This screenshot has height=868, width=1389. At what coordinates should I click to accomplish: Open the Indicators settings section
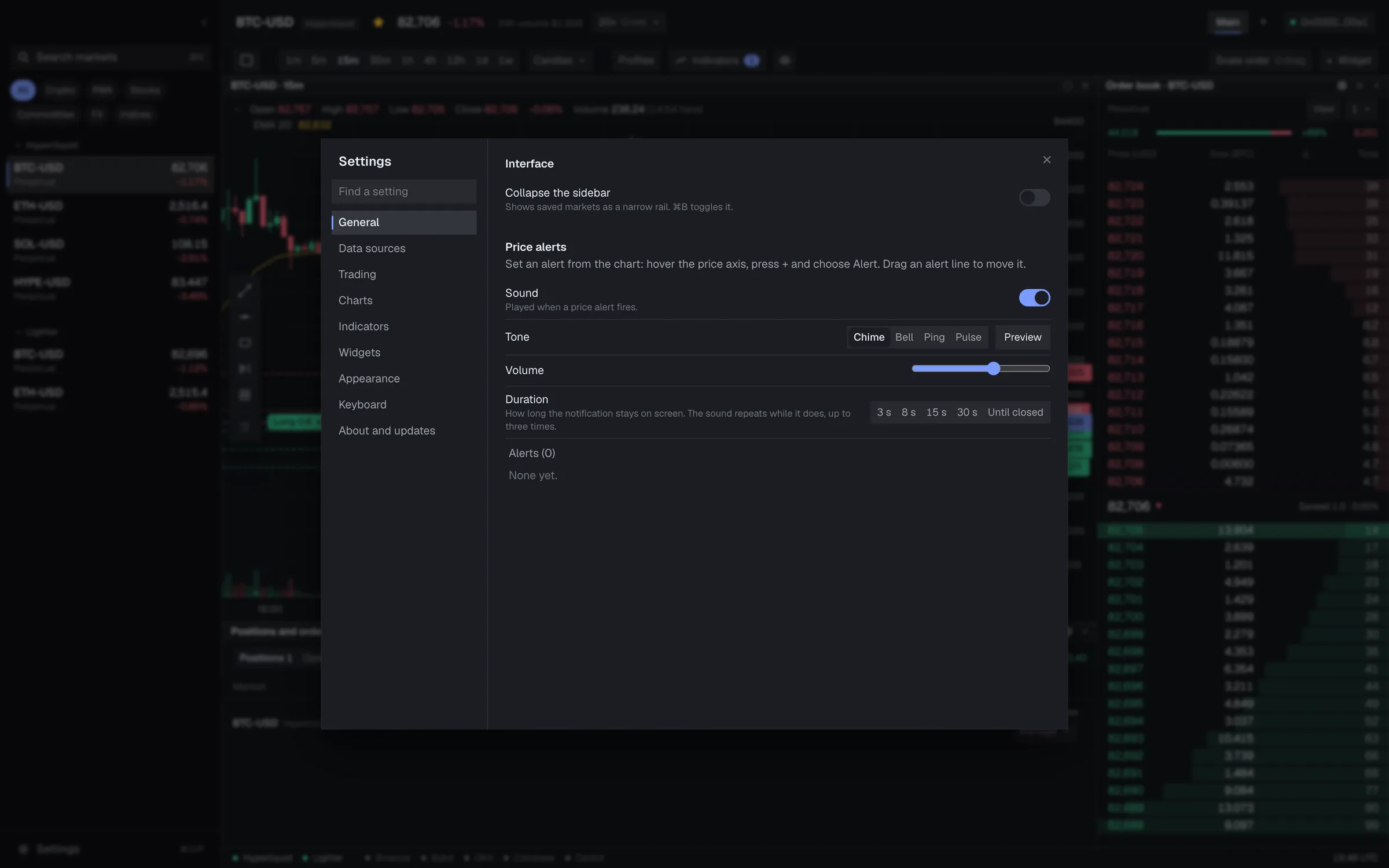[404, 326]
